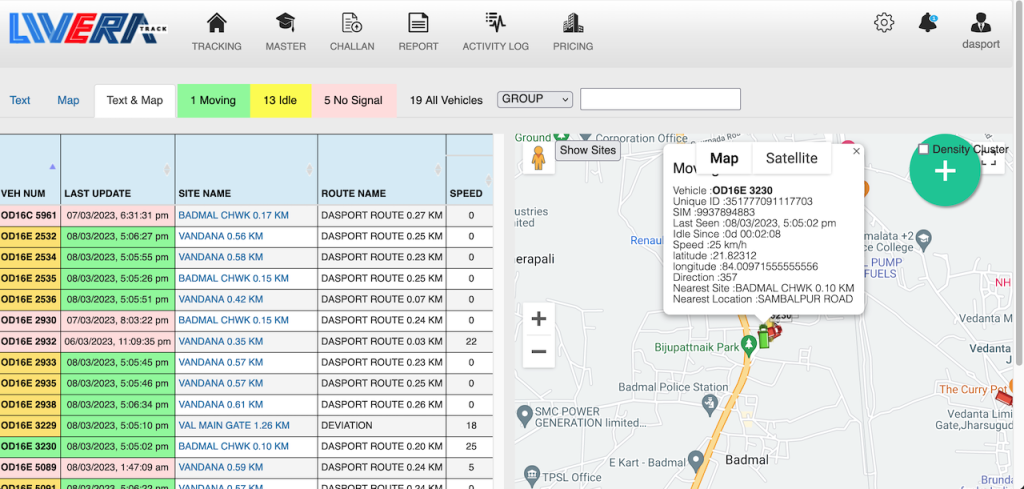
Task: Zoom in on the map
Action: pos(538,320)
